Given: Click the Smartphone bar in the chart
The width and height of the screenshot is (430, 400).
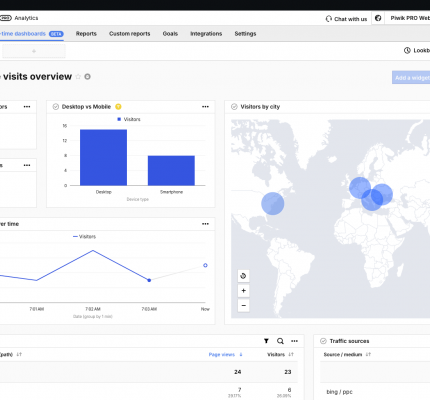Looking at the screenshot, I should pos(171,170).
